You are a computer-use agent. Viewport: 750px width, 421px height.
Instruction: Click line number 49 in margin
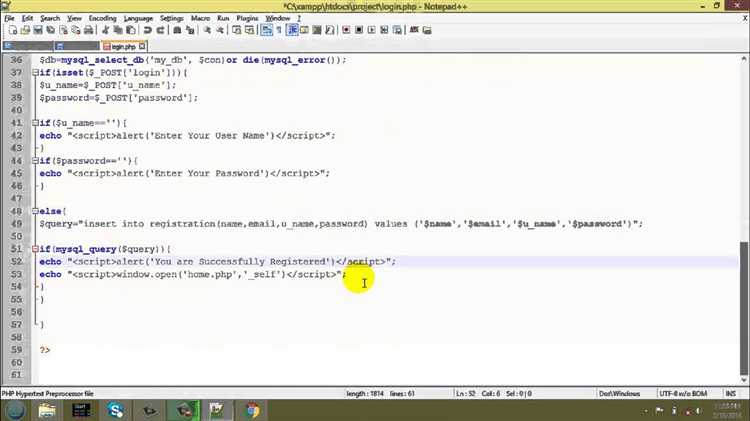click(x=17, y=224)
